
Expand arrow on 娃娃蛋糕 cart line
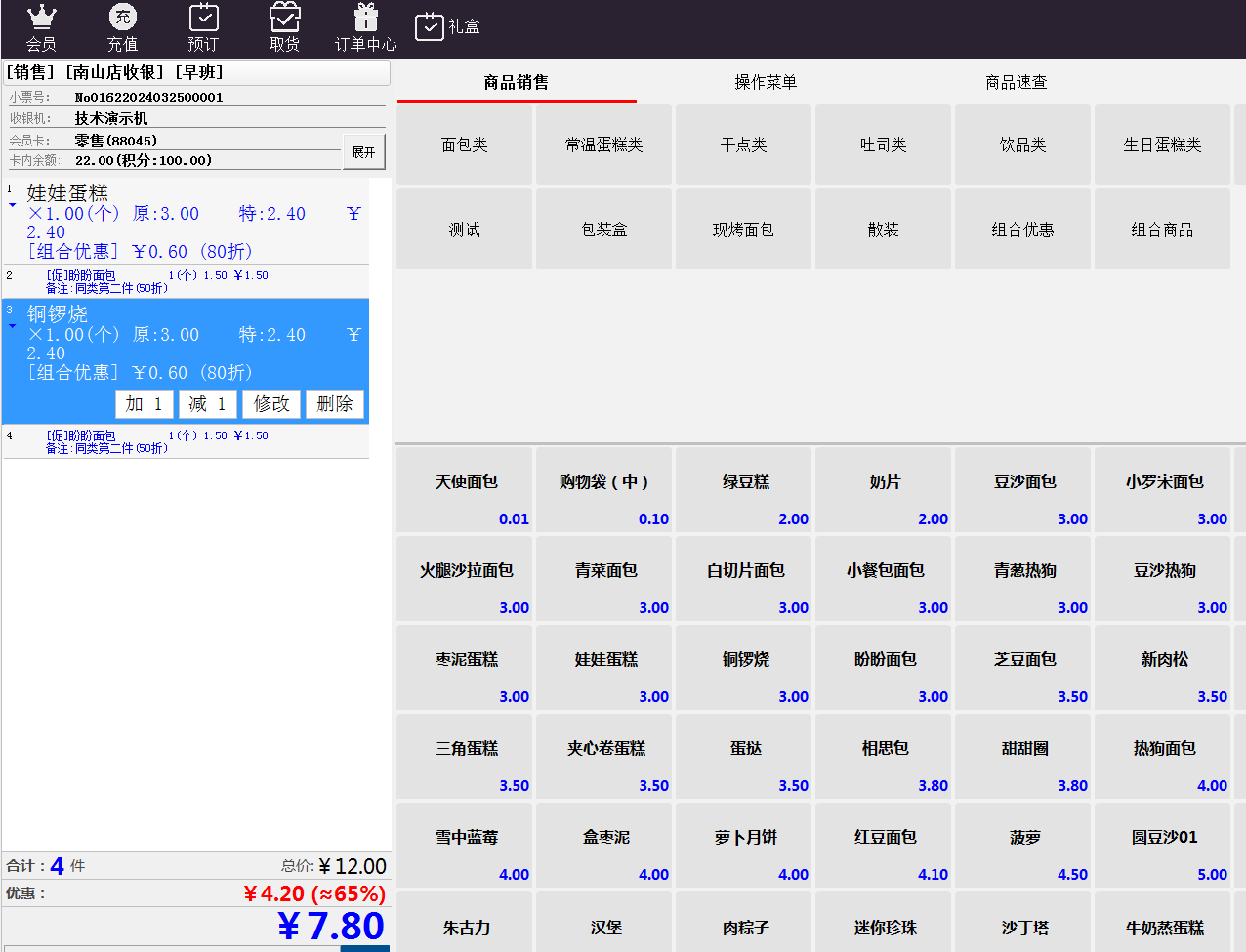point(12,205)
